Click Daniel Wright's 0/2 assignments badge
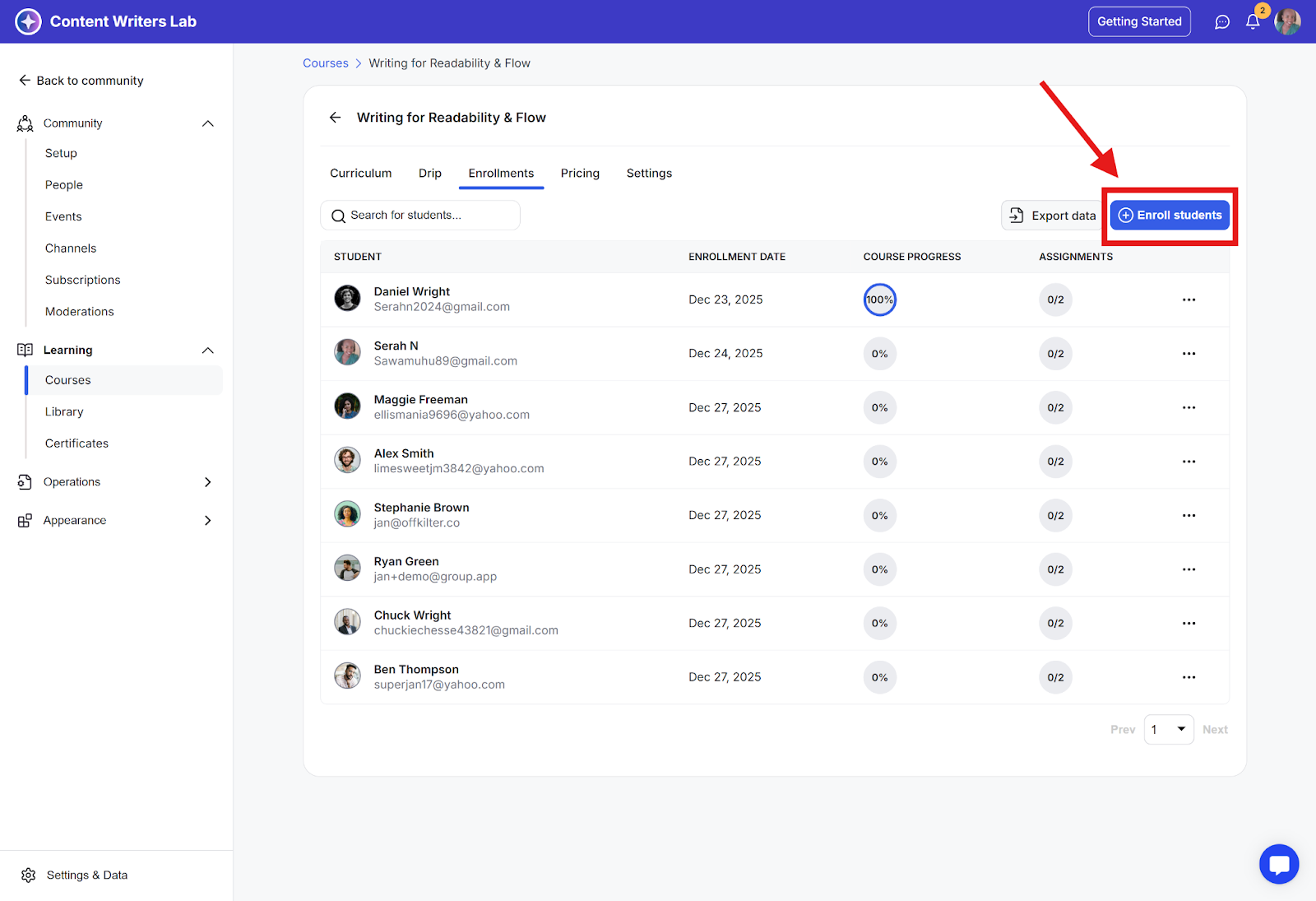 tap(1055, 300)
